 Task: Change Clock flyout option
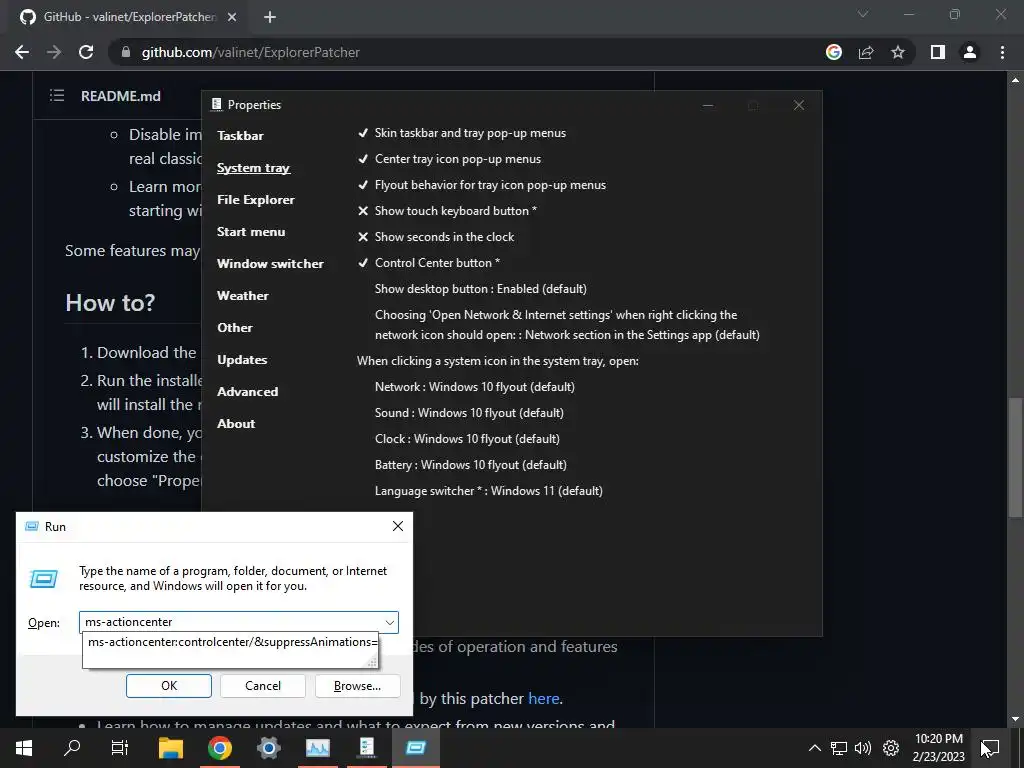467,439
